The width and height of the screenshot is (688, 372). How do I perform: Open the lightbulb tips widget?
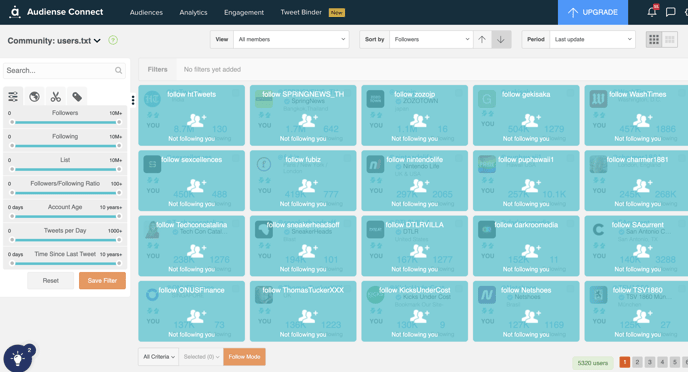[x=18, y=359]
